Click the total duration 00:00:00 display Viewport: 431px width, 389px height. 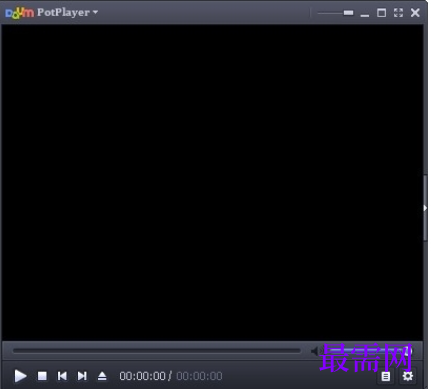[199, 376]
